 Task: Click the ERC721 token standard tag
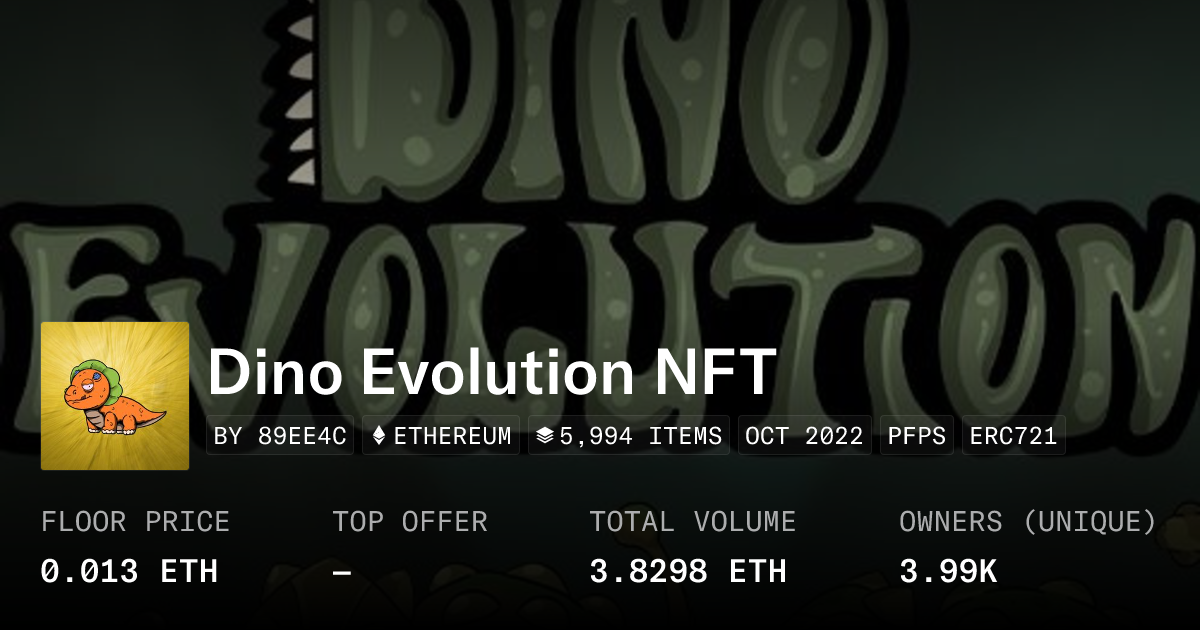[1013, 436]
